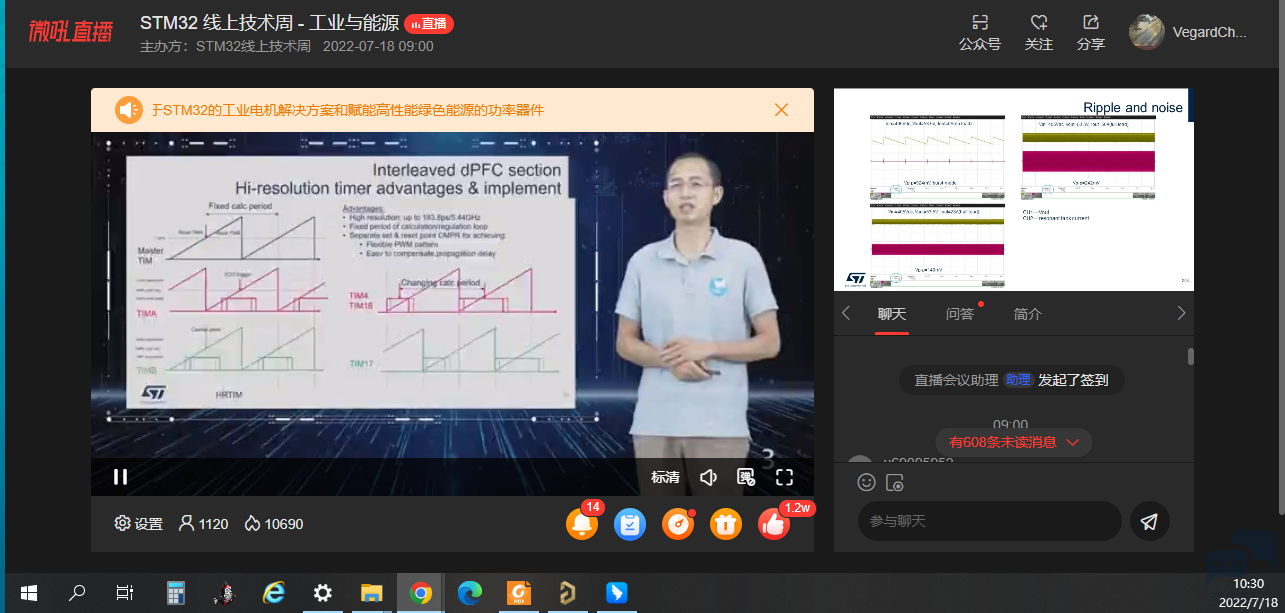Open Windows taskbar search

pyautogui.click(x=76, y=593)
